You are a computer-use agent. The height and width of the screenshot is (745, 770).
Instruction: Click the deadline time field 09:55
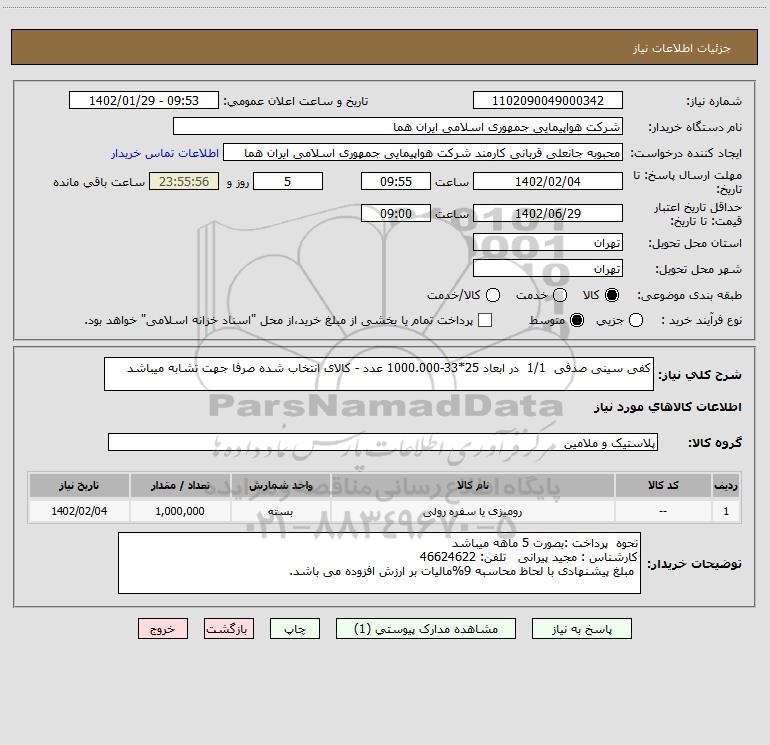396,181
